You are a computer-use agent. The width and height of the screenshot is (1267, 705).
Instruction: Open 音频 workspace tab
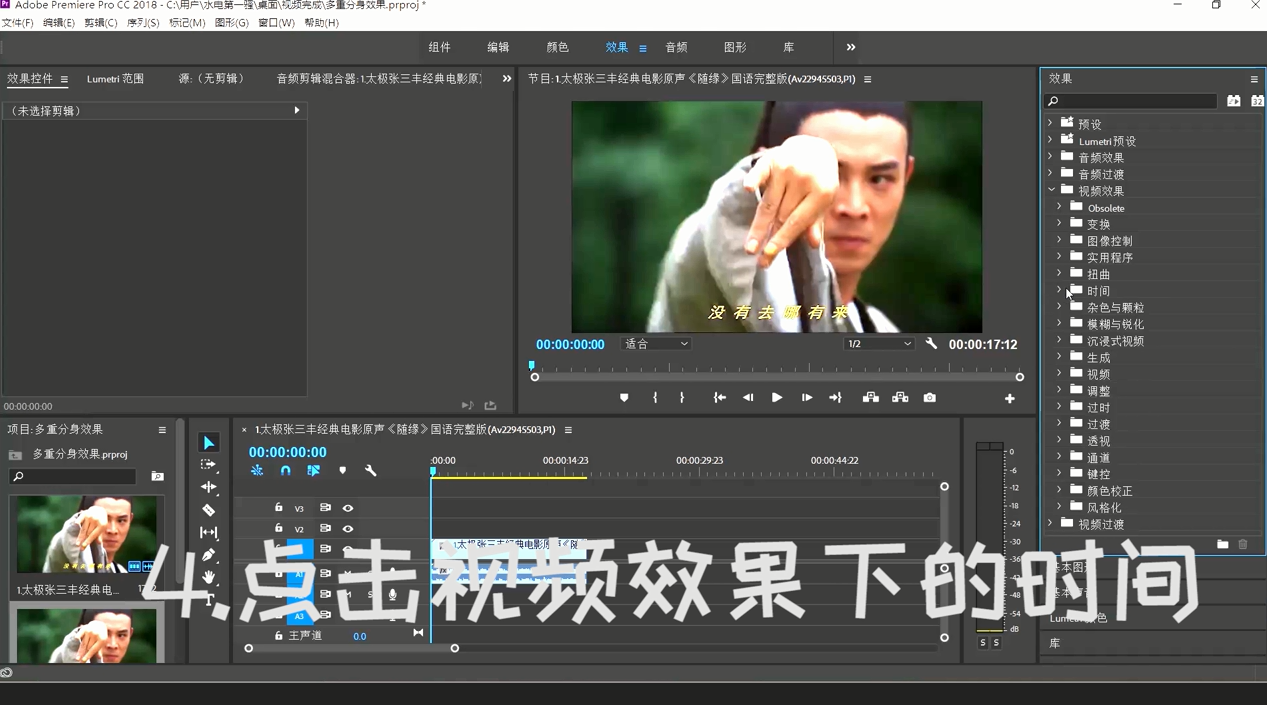[676, 47]
